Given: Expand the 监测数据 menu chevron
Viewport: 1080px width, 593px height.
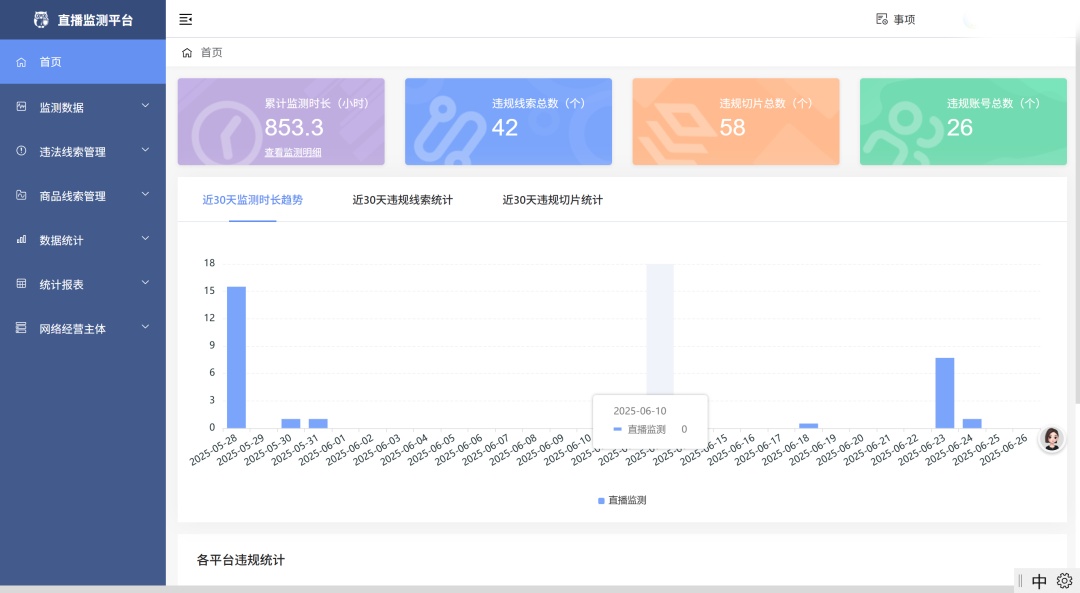Looking at the screenshot, I should coord(145,106).
